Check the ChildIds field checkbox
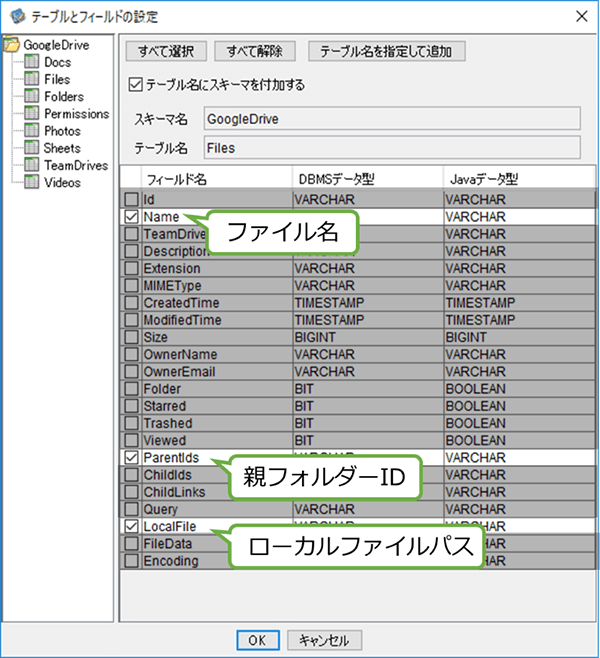 coord(131,475)
